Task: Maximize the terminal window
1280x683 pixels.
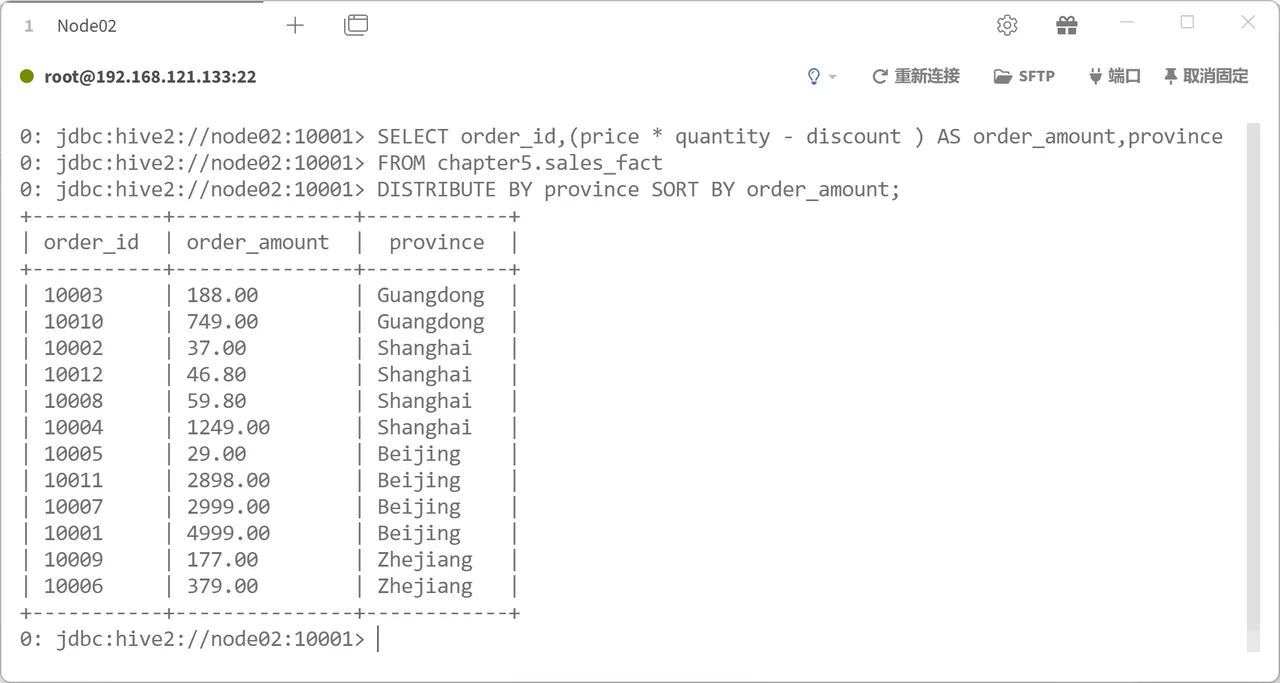Action: [1188, 22]
